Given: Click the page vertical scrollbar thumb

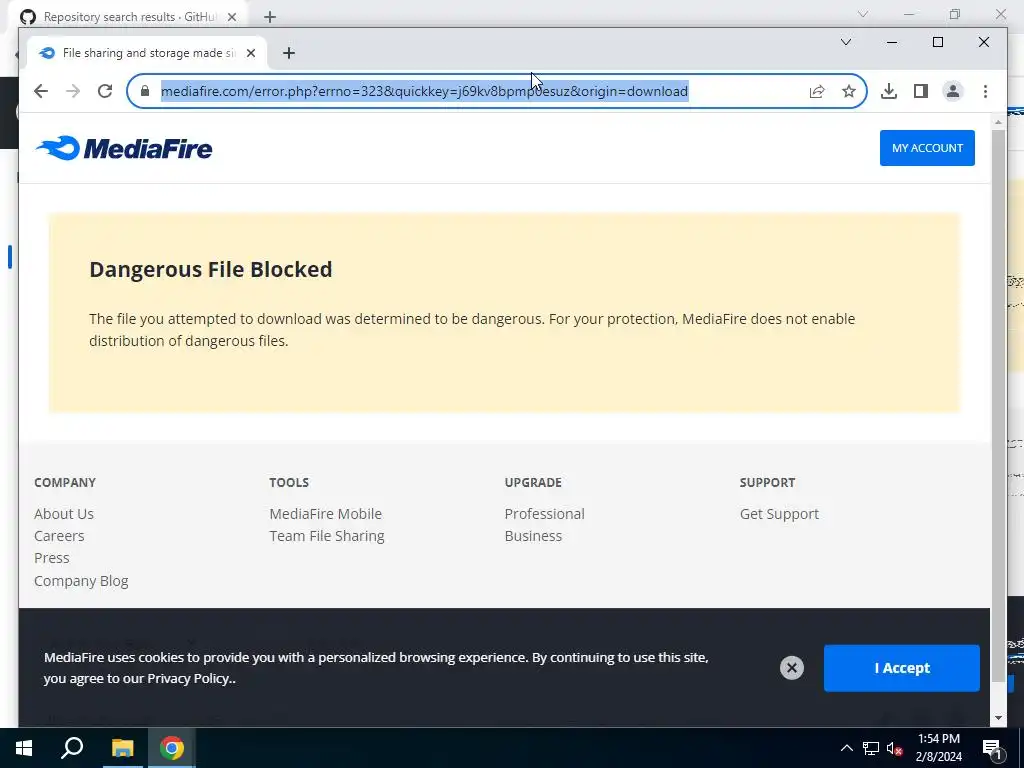Looking at the screenshot, I should (998, 405).
